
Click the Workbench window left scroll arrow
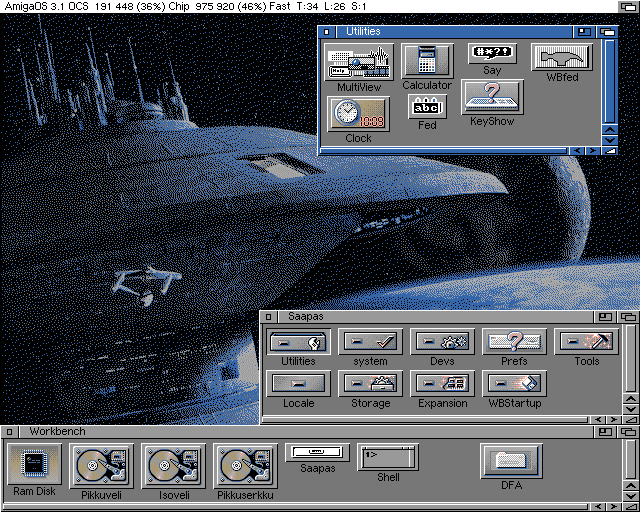(598, 507)
